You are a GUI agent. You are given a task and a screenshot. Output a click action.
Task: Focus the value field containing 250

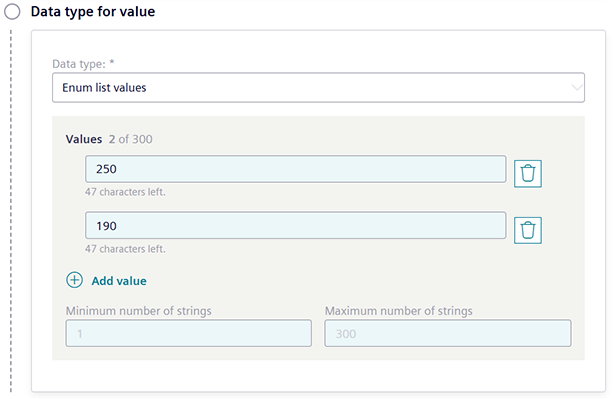296,169
